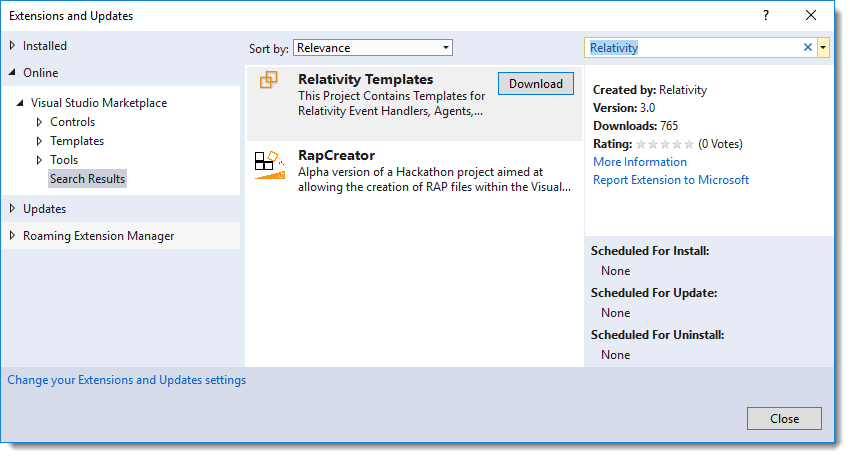Select the RapCreator result title
The height and width of the screenshot is (458, 850).
coord(337,155)
